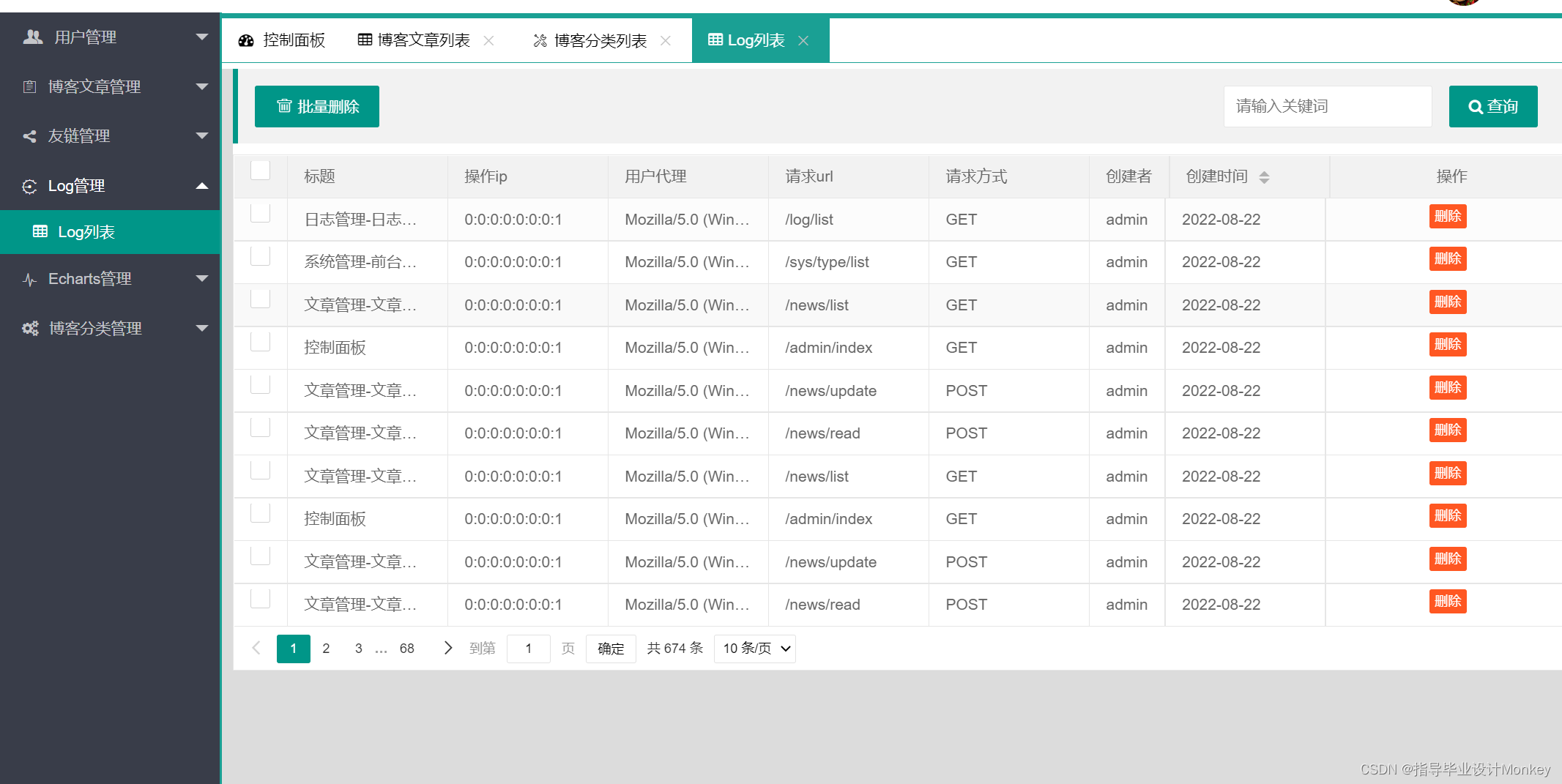Sort by 创建时间 using sort arrows
Image resolution: width=1562 pixels, height=784 pixels.
1264,177
